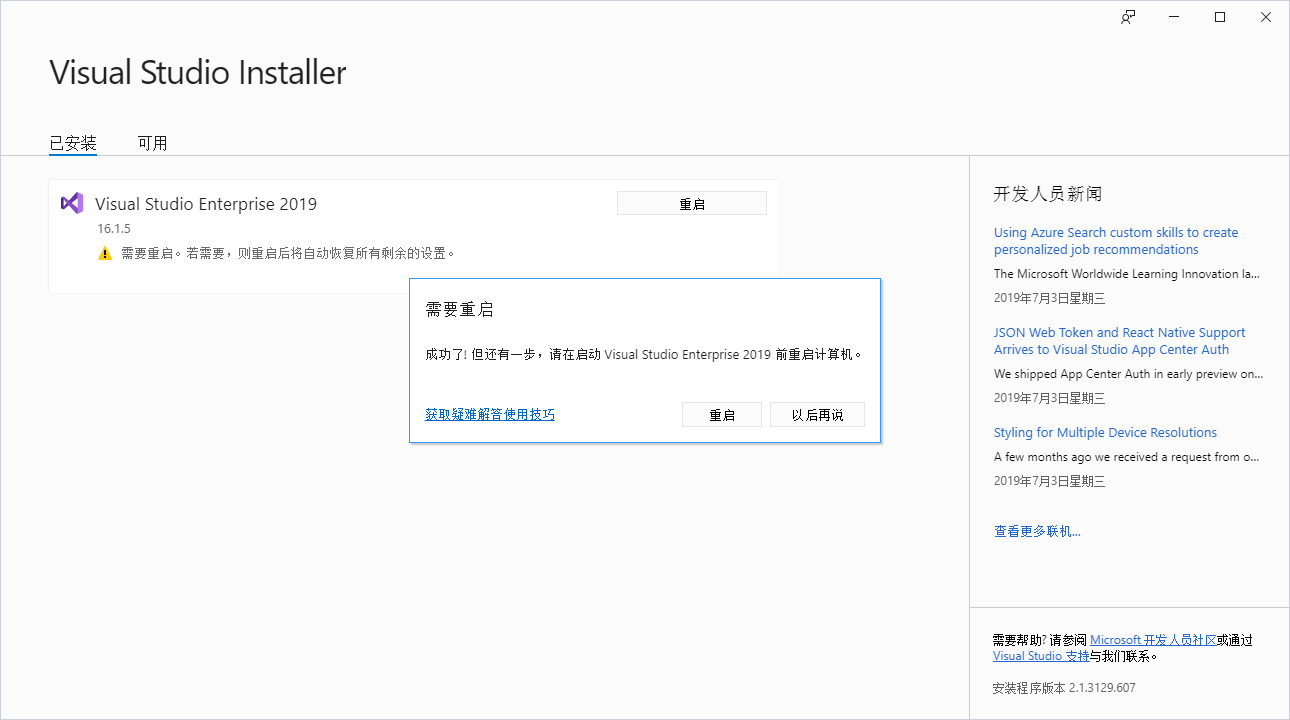Image resolution: width=1290 pixels, height=720 pixels.
Task: Click date under JSON Web Token article
Action: point(1050,398)
